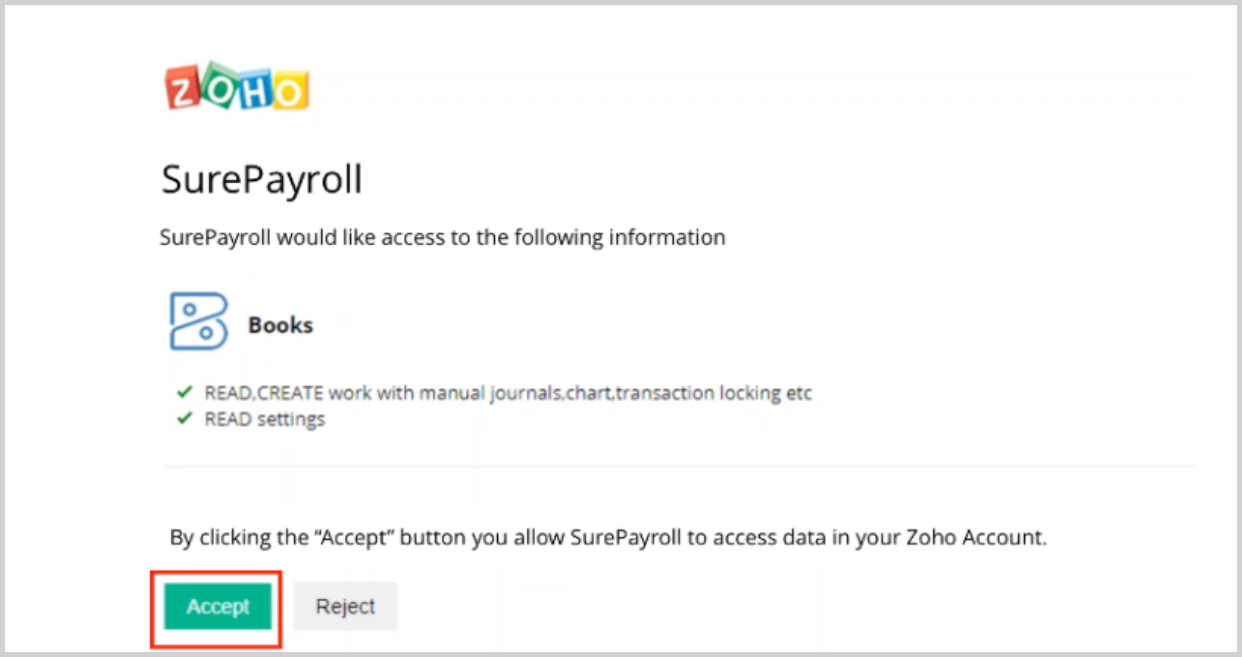1242x657 pixels.
Task: Click checkmark beside READ,CREATE manual journals permission
Action: pos(184,392)
